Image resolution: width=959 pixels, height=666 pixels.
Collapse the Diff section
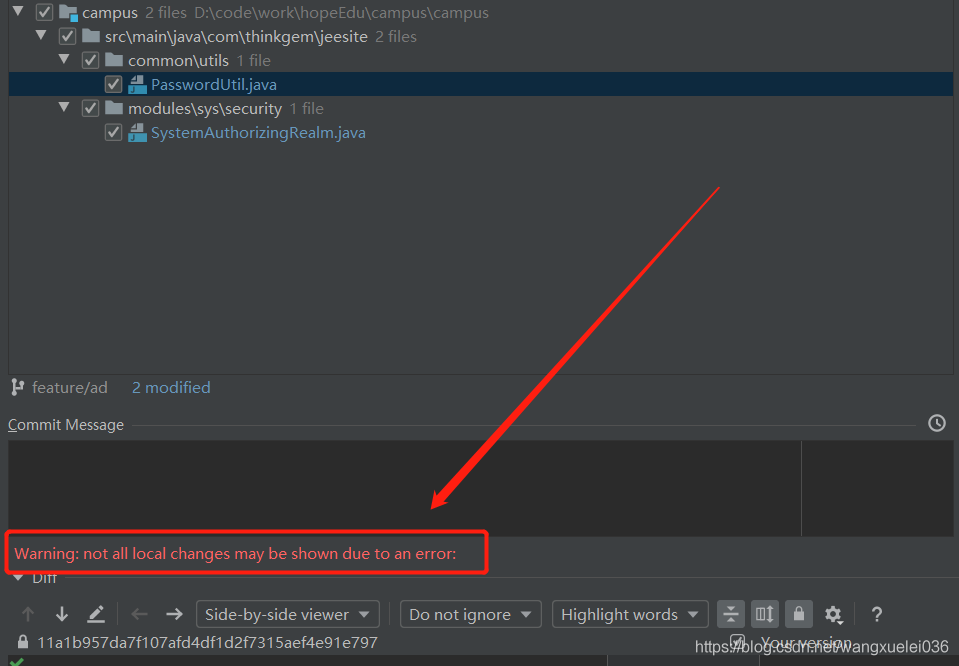point(18,577)
